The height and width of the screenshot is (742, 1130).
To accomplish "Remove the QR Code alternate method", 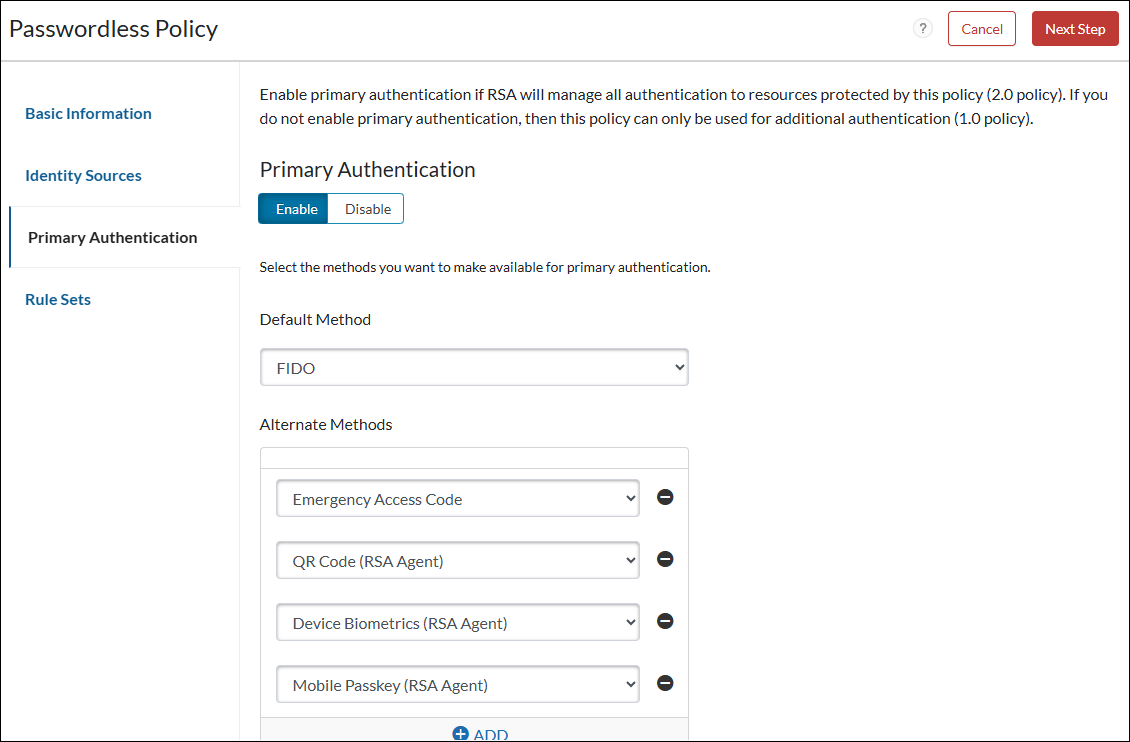I will tap(665, 559).
